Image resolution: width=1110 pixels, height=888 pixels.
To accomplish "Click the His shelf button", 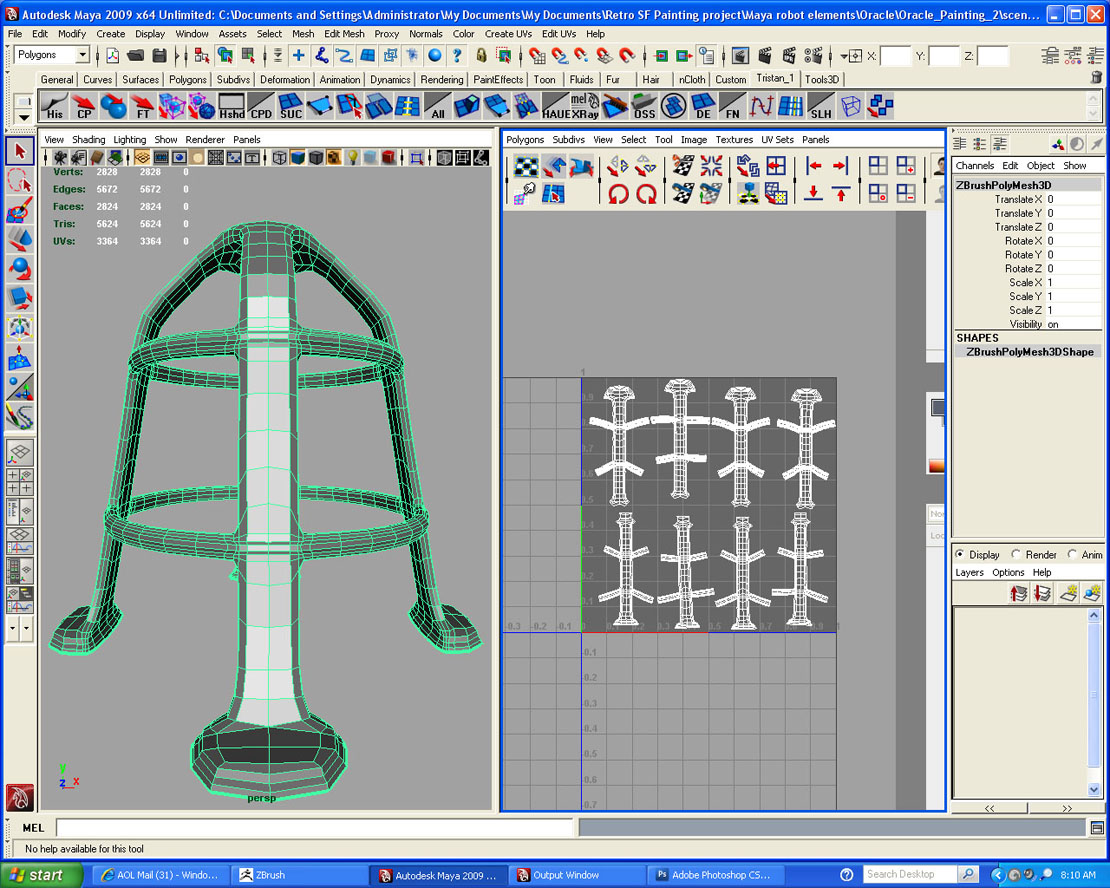I will click(x=54, y=106).
